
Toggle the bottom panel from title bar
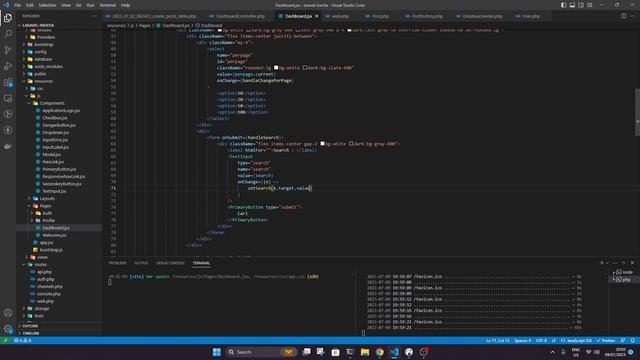pyautogui.click(x=572, y=5)
